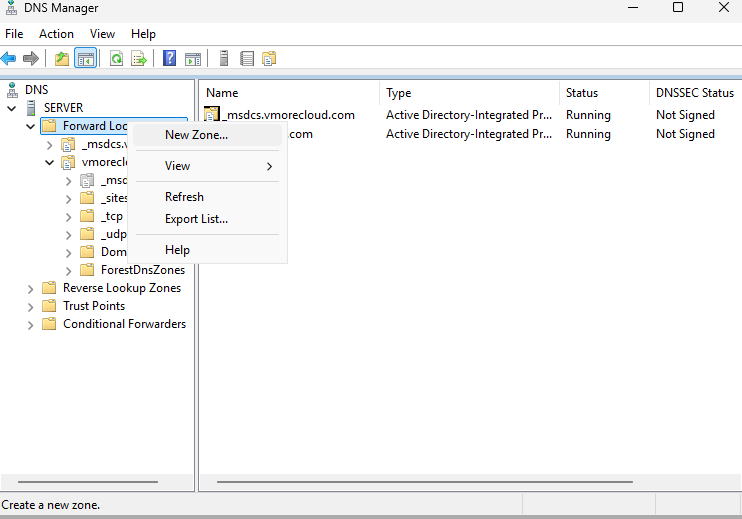Sort by the Name column header
Image resolution: width=742 pixels, height=519 pixels.
click(x=289, y=93)
